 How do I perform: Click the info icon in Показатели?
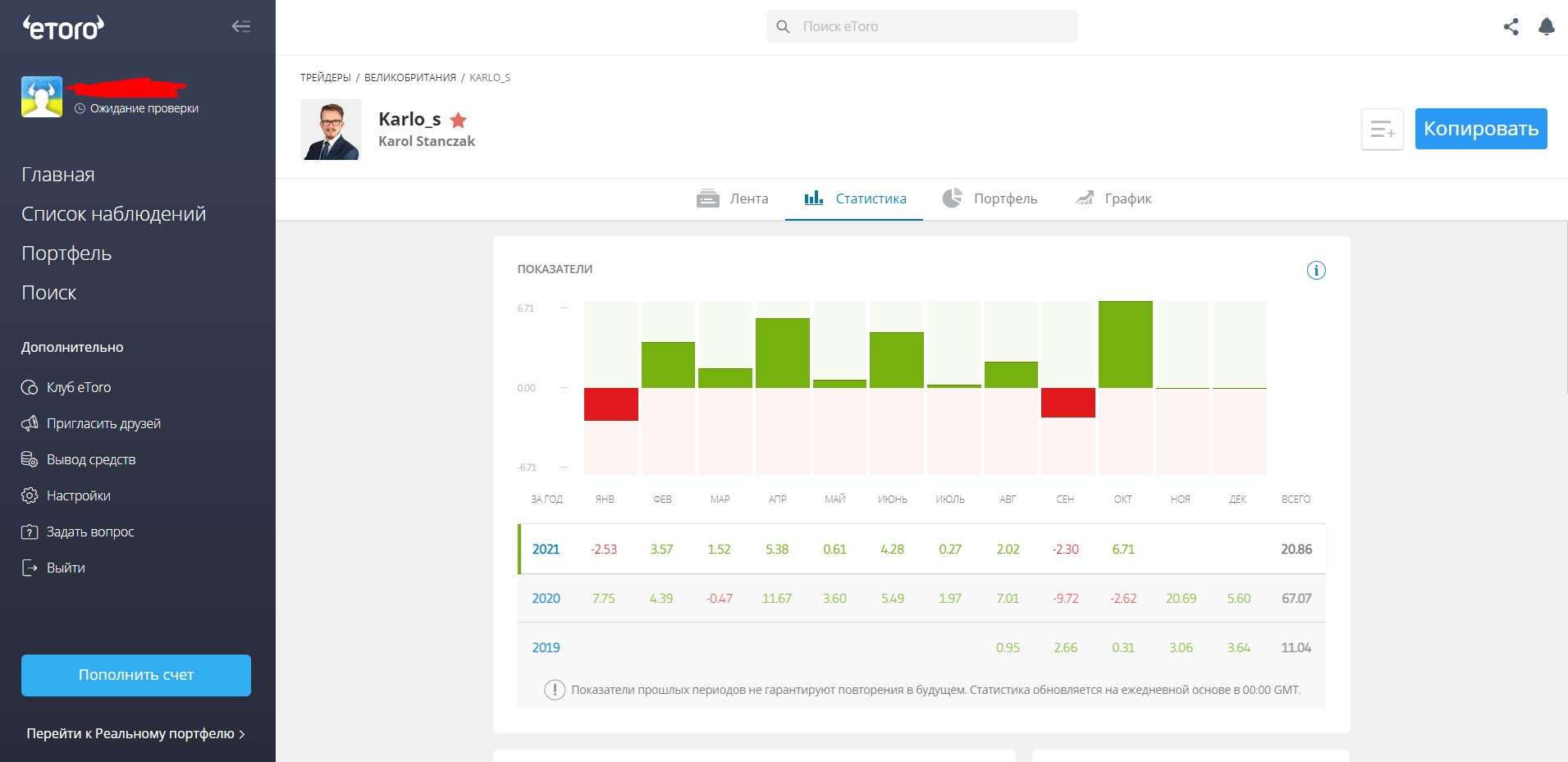(1316, 270)
